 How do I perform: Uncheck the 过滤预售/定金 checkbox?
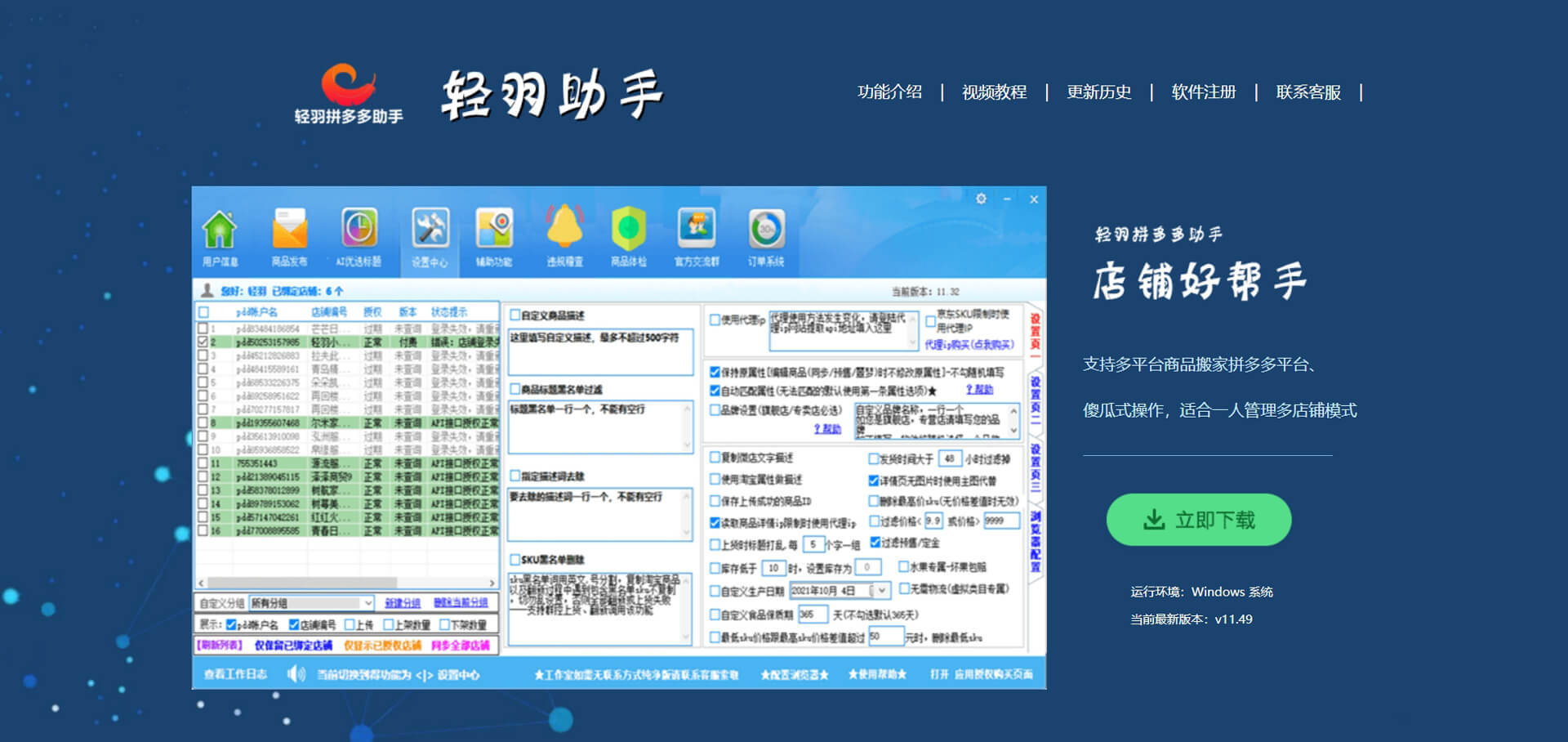point(875,543)
